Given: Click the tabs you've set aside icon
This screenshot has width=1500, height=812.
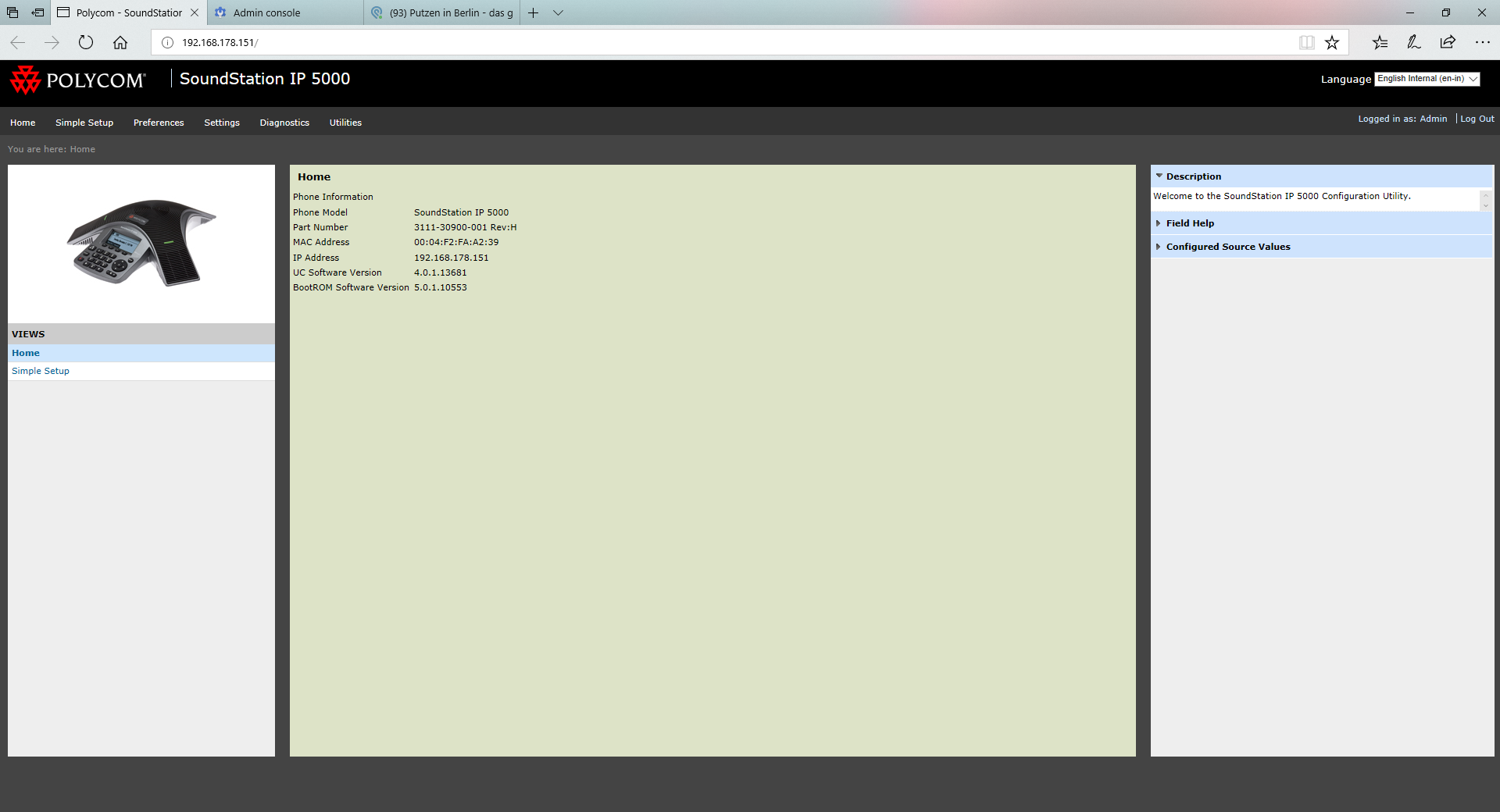Looking at the screenshot, I should 12,12.
